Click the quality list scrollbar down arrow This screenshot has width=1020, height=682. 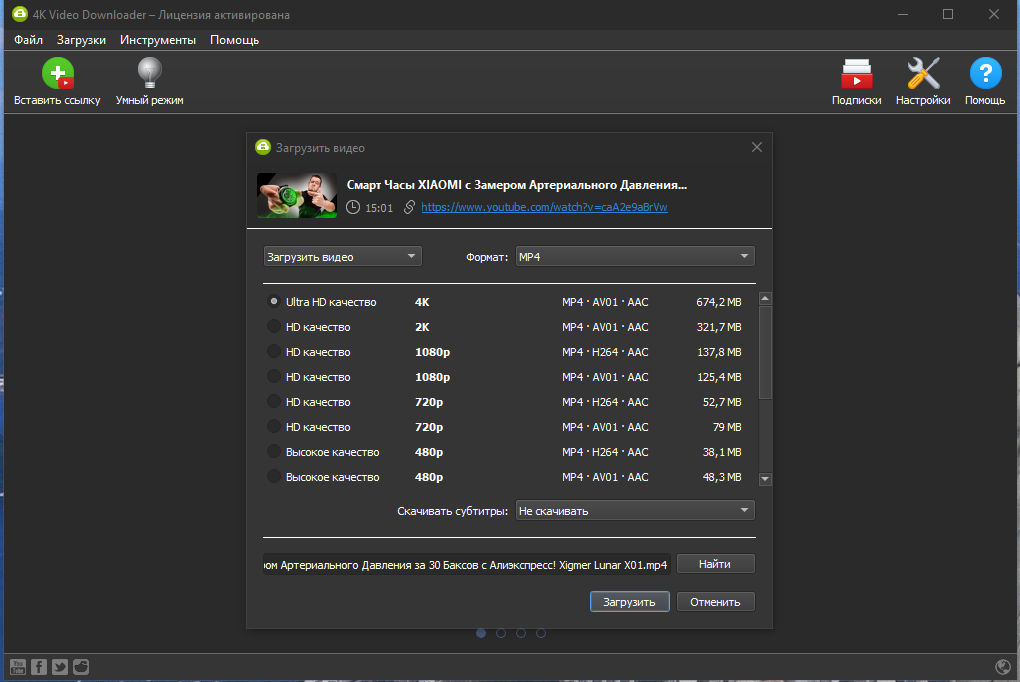tap(765, 479)
